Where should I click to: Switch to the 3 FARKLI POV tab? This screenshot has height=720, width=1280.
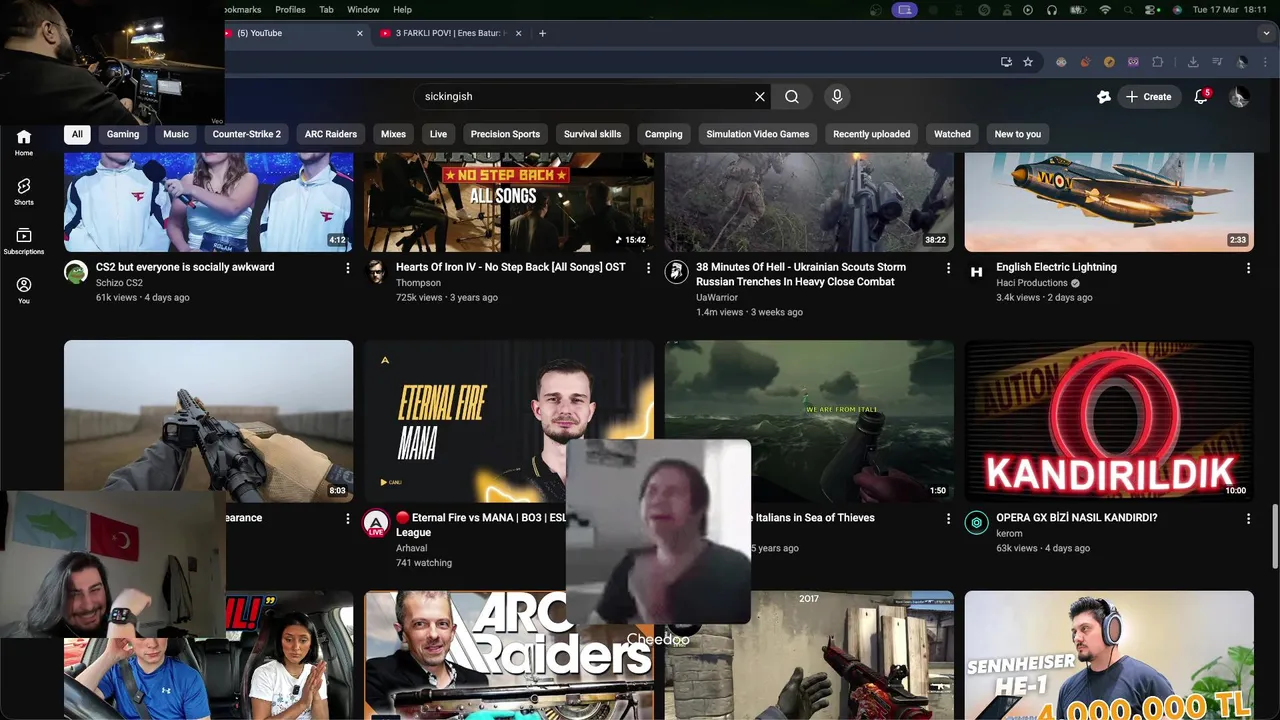coord(450,33)
